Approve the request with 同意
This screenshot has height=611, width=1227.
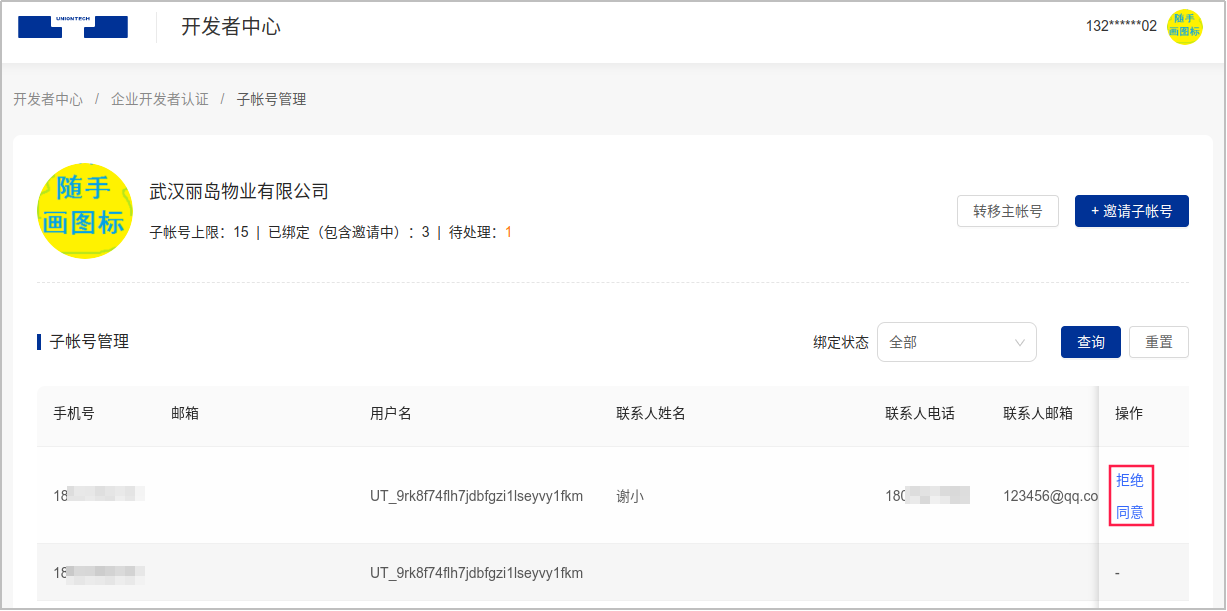pyautogui.click(x=1129, y=513)
